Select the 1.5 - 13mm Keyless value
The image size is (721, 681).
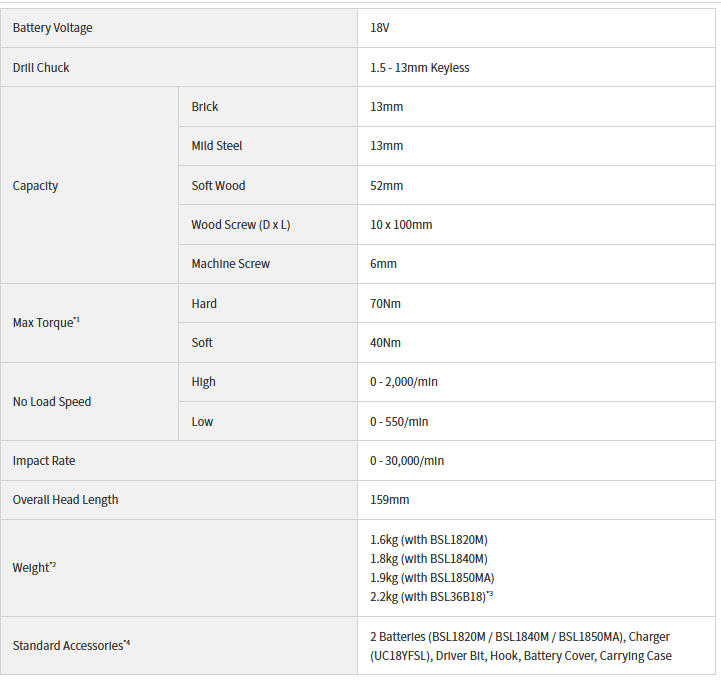(419, 68)
